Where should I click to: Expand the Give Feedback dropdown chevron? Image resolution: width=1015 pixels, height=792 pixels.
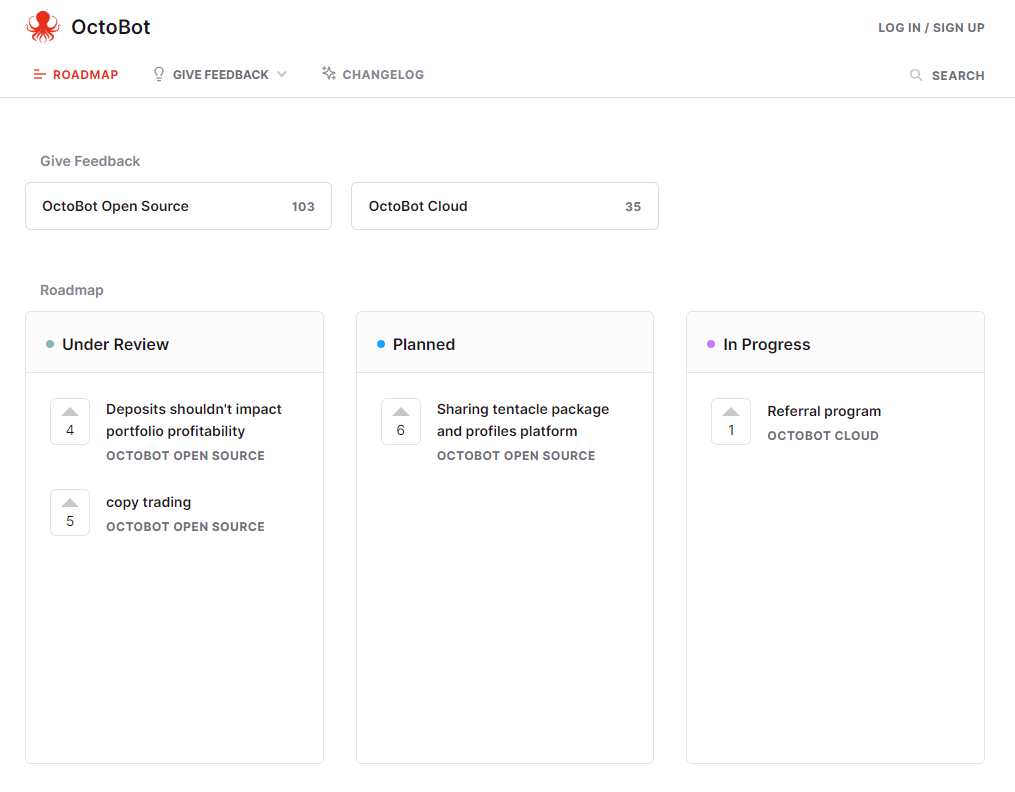(282, 74)
